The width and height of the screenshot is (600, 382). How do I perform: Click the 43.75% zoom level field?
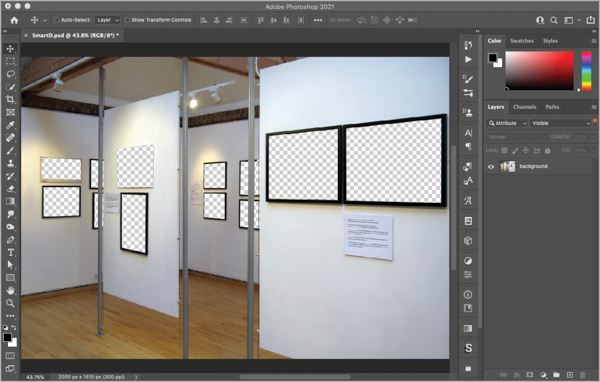tap(35, 377)
